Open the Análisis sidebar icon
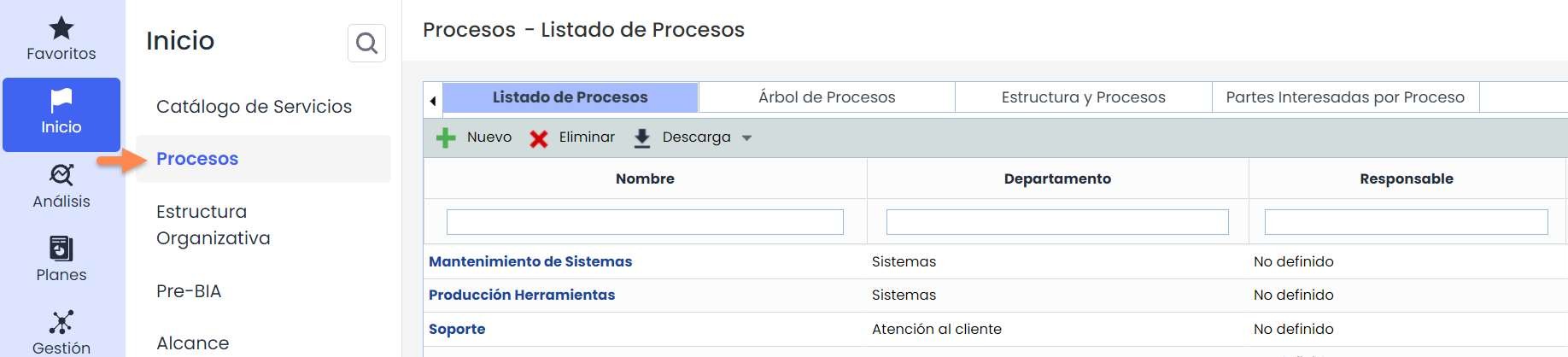1568x357 pixels. pos(61,175)
